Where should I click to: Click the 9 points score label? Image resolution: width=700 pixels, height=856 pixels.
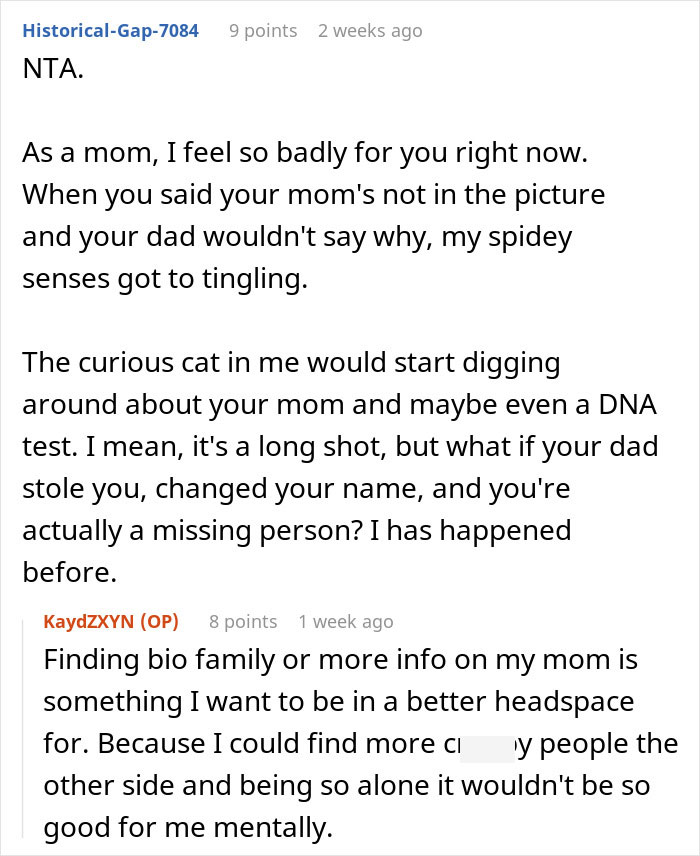point(263,31)
